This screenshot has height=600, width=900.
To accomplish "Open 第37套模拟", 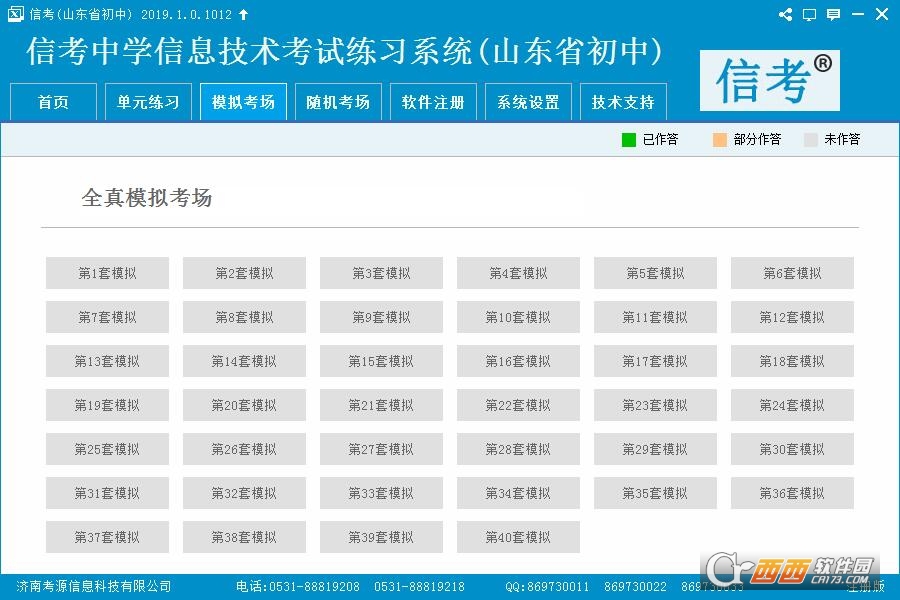I will click(x=107, y=537).
